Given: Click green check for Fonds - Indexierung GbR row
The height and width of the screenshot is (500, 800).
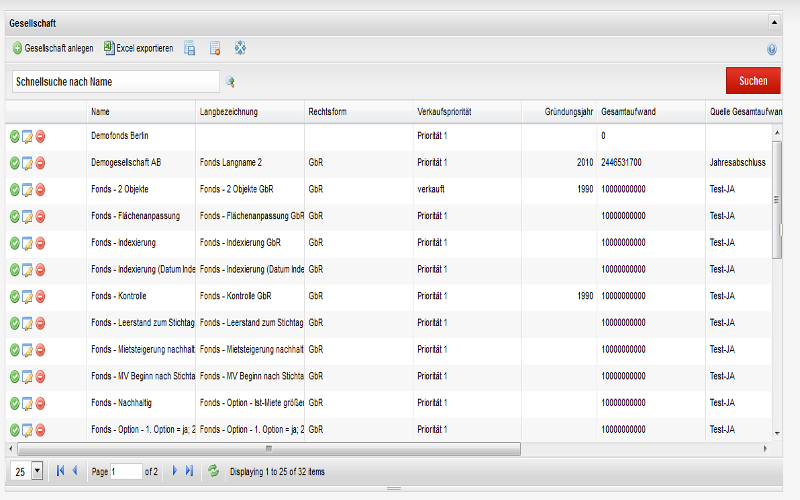Looking at the screenshot, I should [x=15, y=243].
